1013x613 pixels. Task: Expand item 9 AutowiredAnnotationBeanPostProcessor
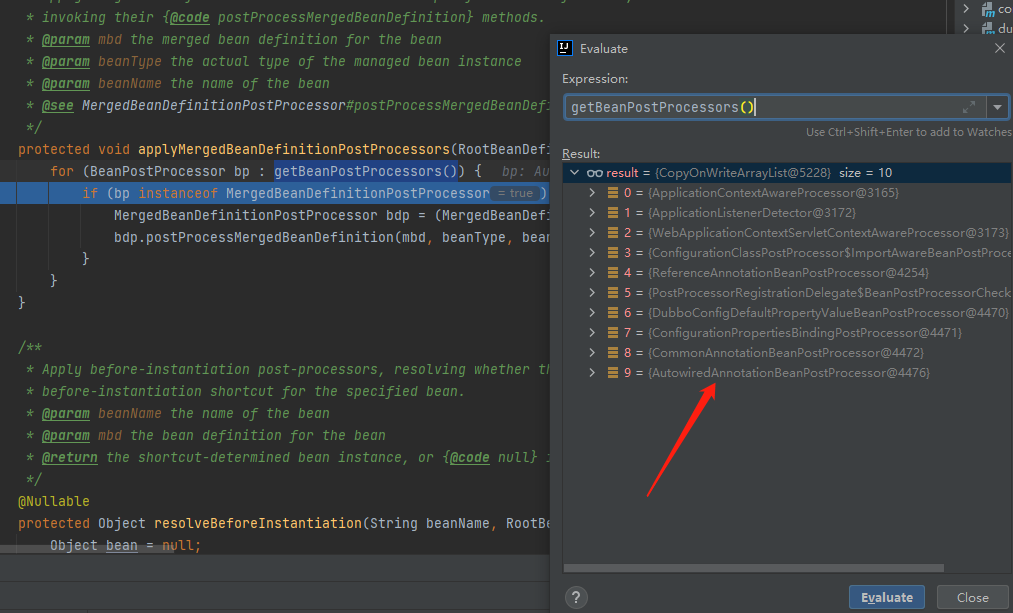pos(592,373)
